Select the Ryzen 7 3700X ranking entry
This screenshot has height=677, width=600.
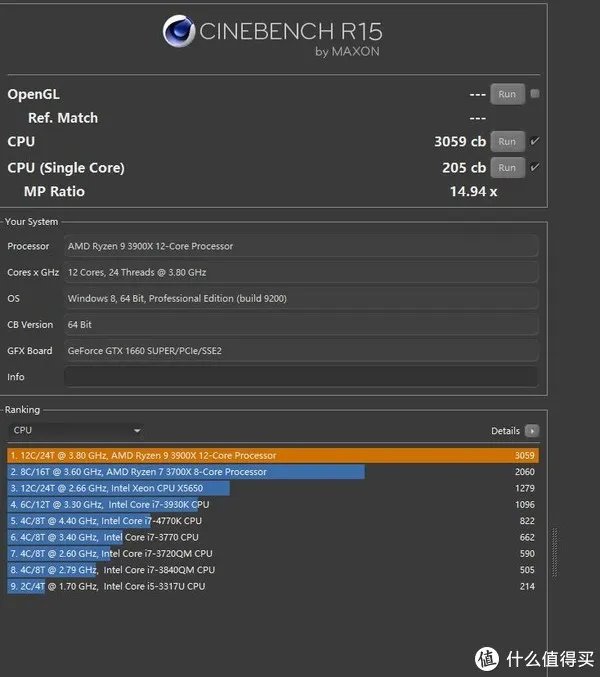[x=272, y=472]
